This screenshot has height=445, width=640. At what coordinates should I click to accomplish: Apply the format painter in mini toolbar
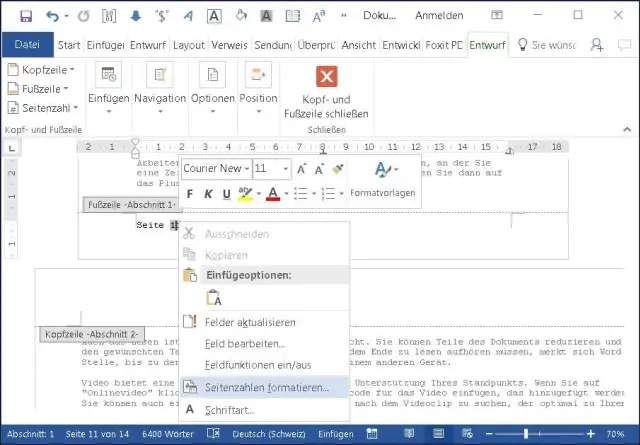[338, 169]
